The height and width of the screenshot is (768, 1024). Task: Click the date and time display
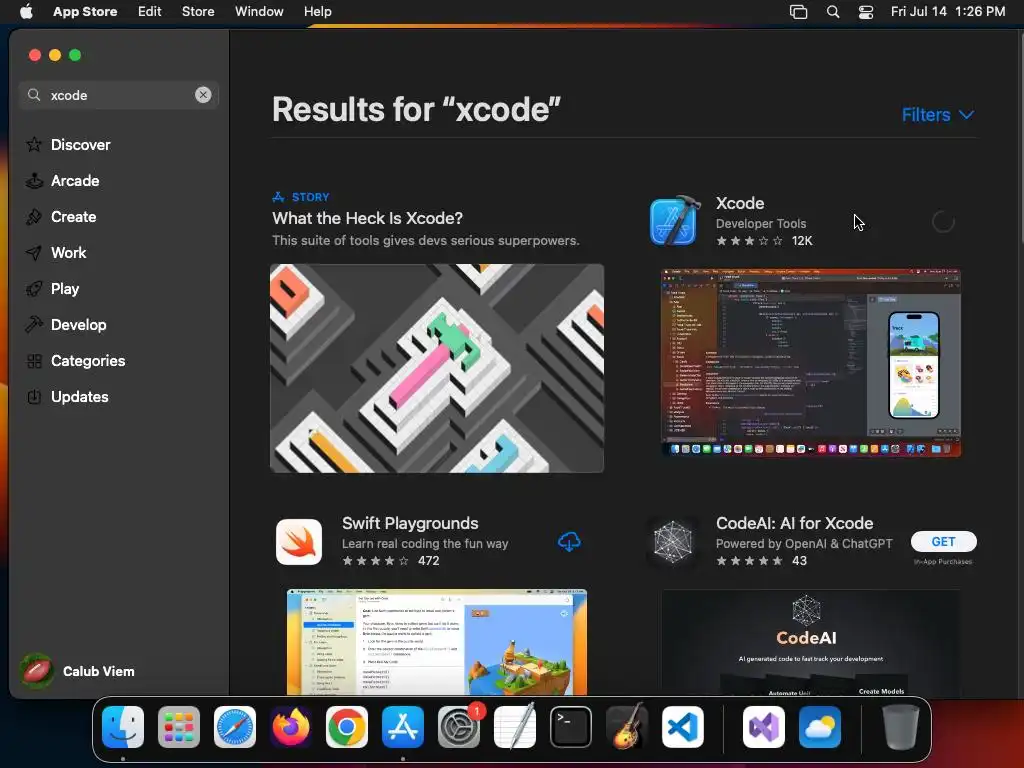point(948,11)
